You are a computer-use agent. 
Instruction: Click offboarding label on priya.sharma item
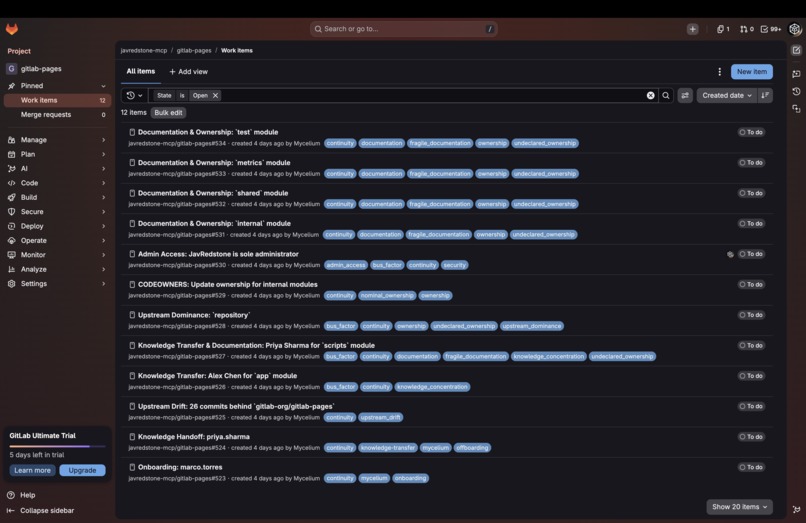click(472, 448)
